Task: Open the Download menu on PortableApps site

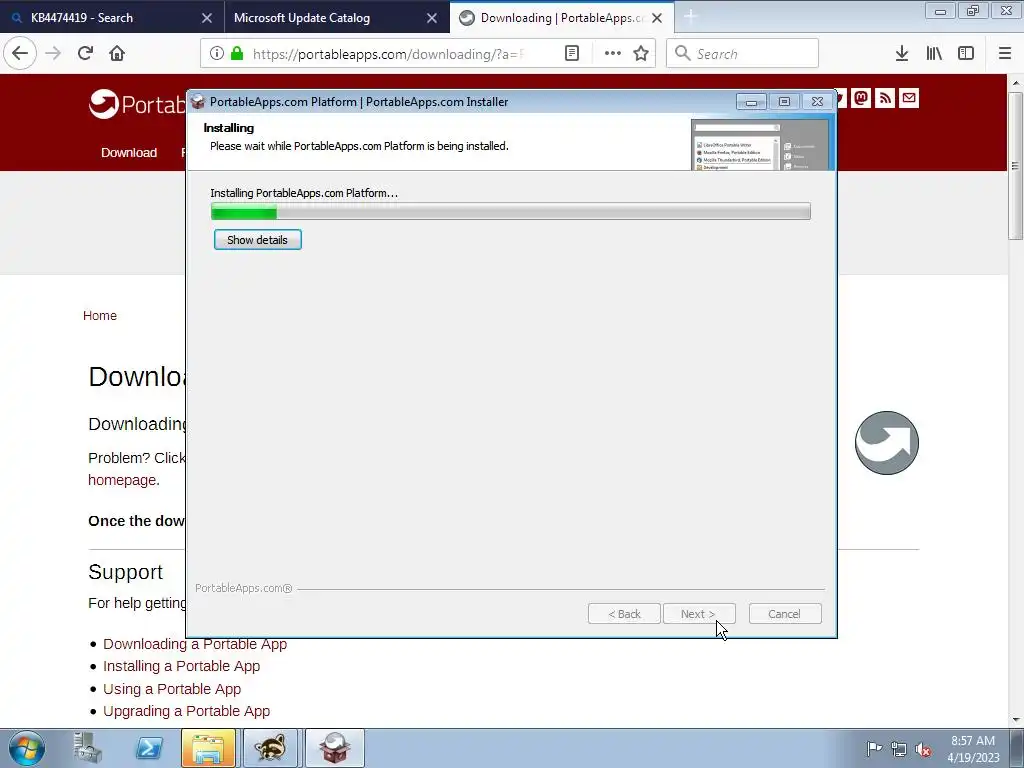Action: coord(129,152)
